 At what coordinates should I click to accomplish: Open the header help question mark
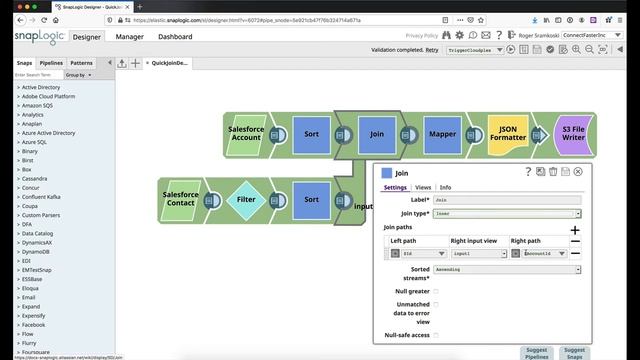(x=499, y=36)
